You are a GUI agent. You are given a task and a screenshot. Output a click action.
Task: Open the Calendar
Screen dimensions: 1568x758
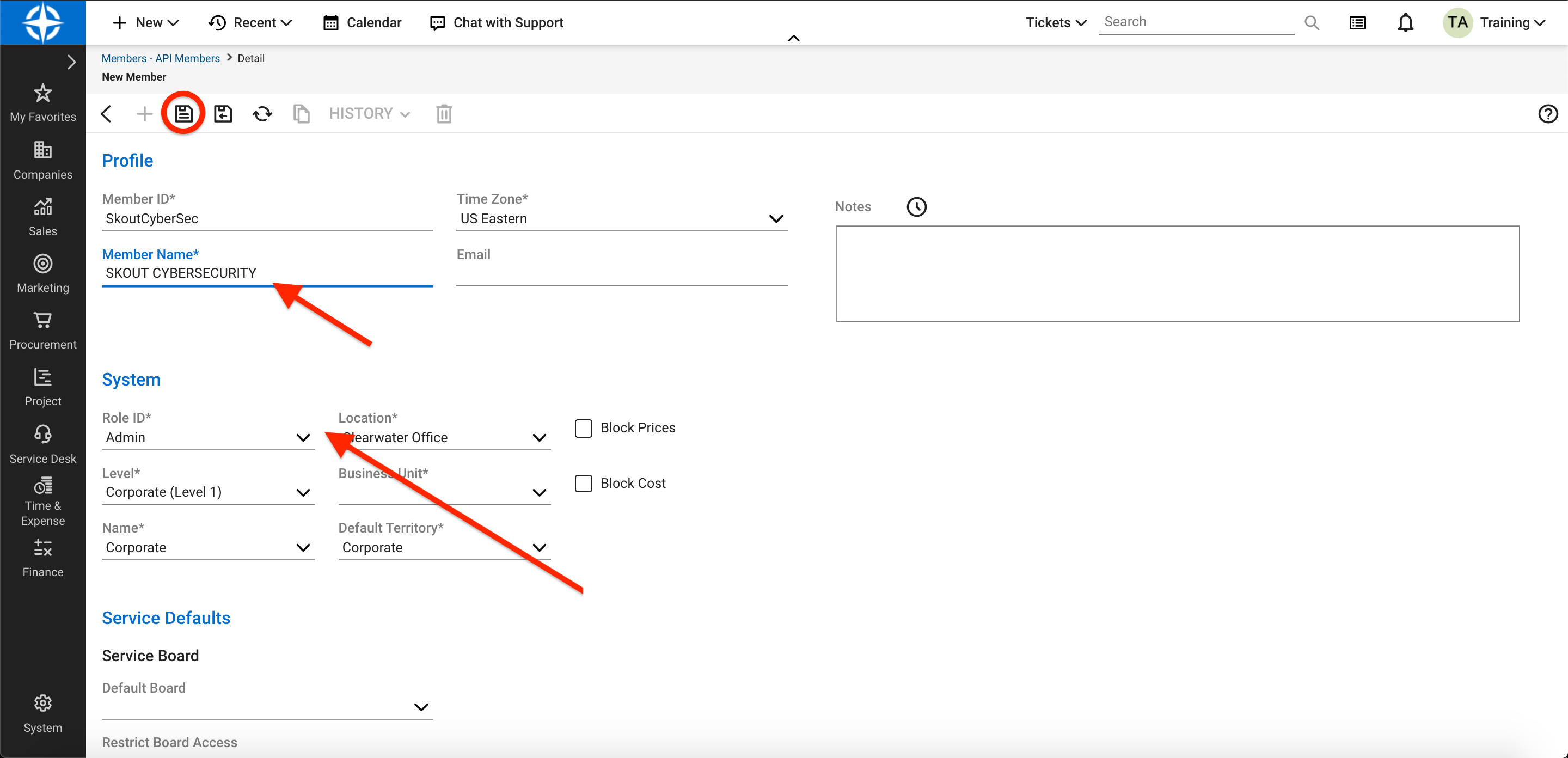pos(362,22)
